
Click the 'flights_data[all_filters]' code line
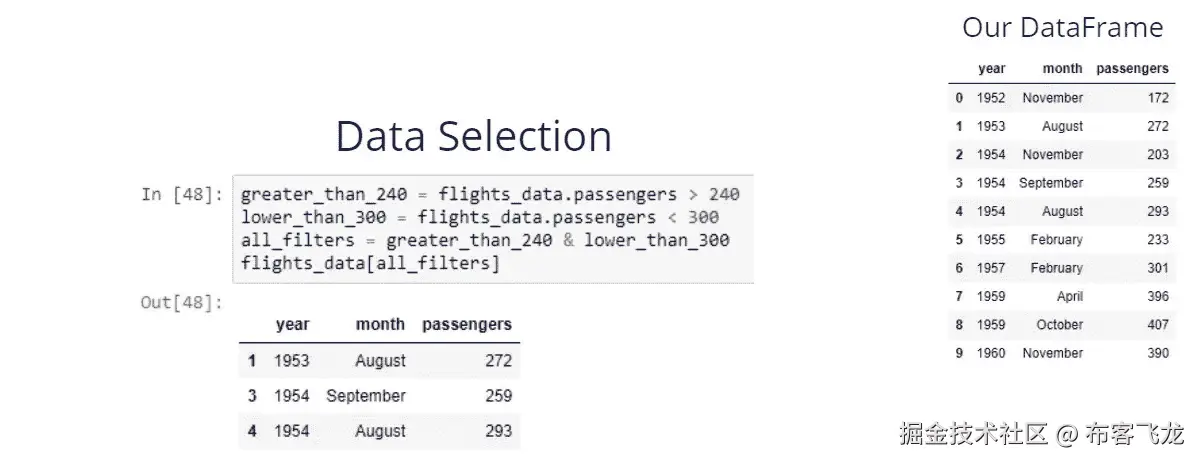click(x=369, y=264)
